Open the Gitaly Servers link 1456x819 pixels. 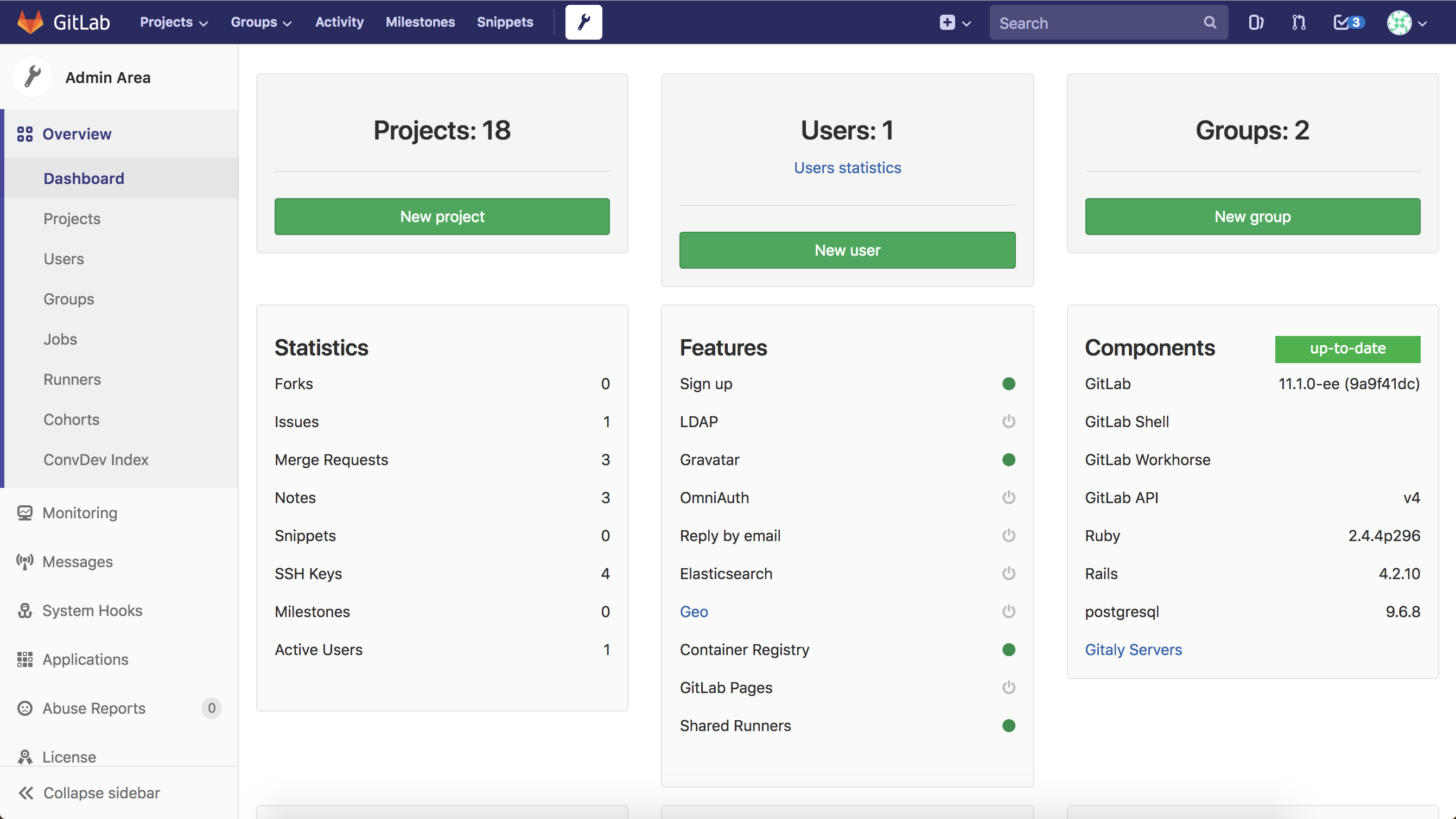[1133, 650]
